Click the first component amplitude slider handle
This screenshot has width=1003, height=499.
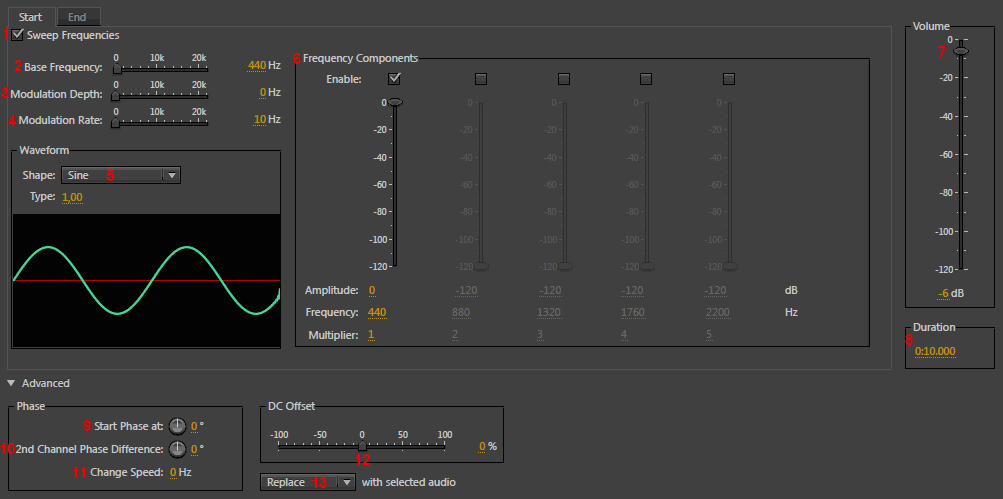395,102
